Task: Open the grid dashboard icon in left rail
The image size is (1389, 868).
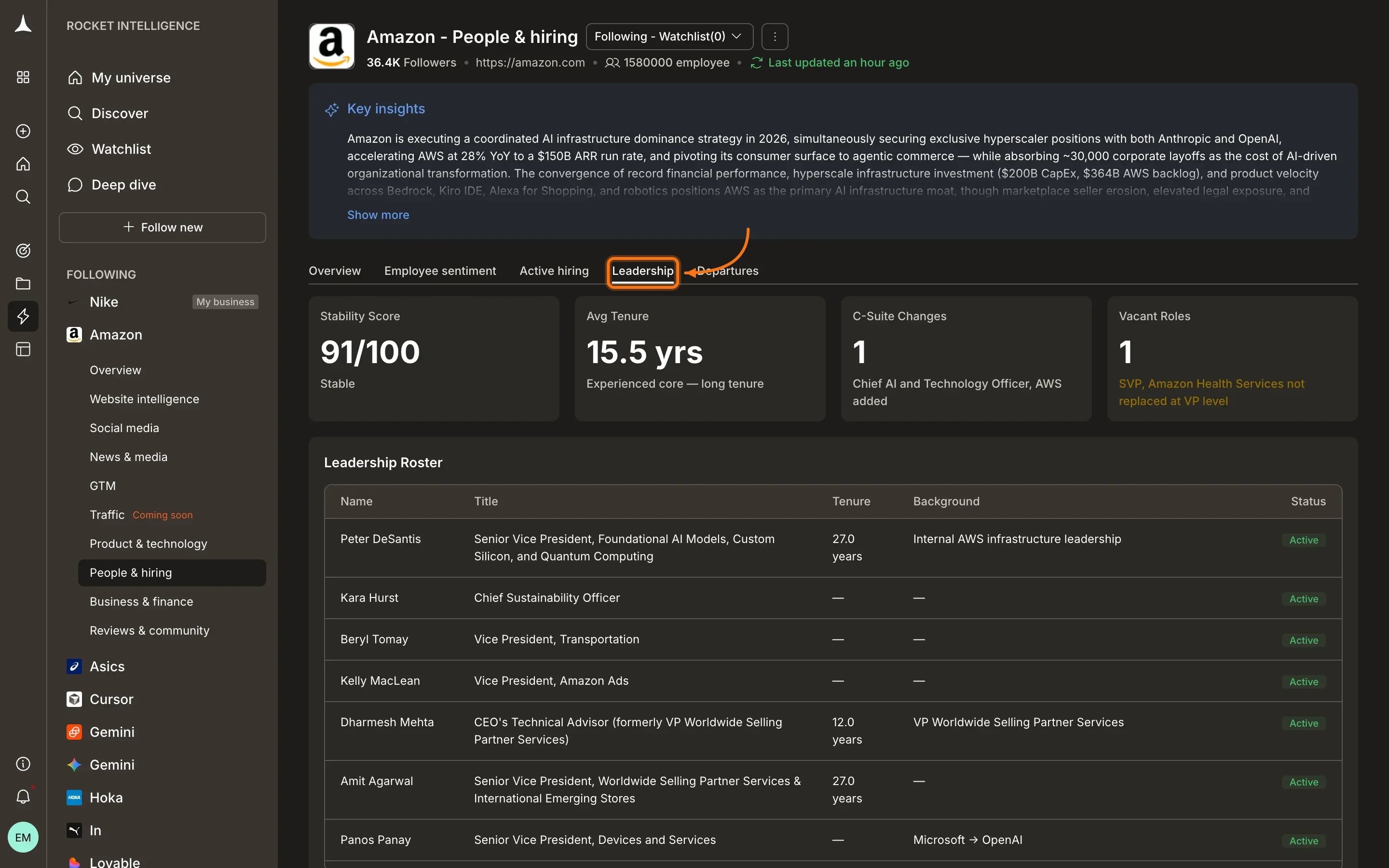Action: coord(23,77)
